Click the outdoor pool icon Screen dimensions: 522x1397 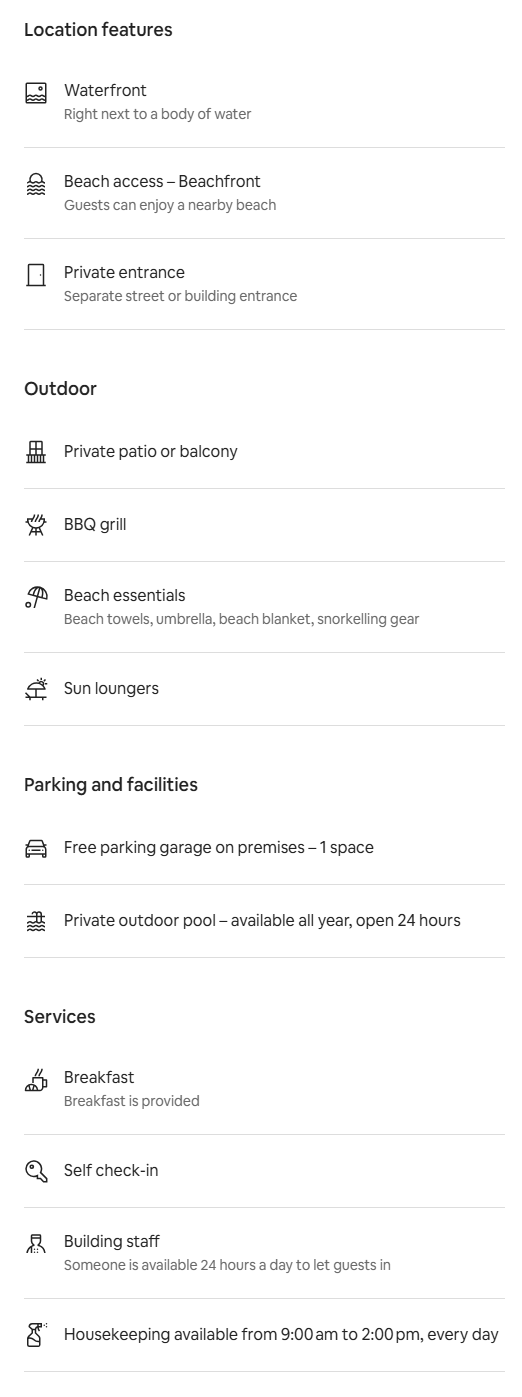pos(36,921)
